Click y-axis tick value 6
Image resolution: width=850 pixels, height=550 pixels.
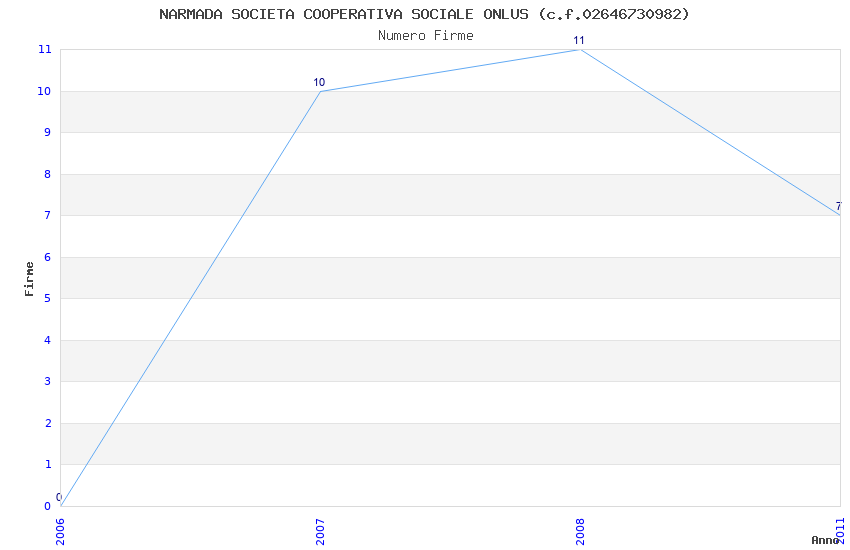tap(48, 257)
